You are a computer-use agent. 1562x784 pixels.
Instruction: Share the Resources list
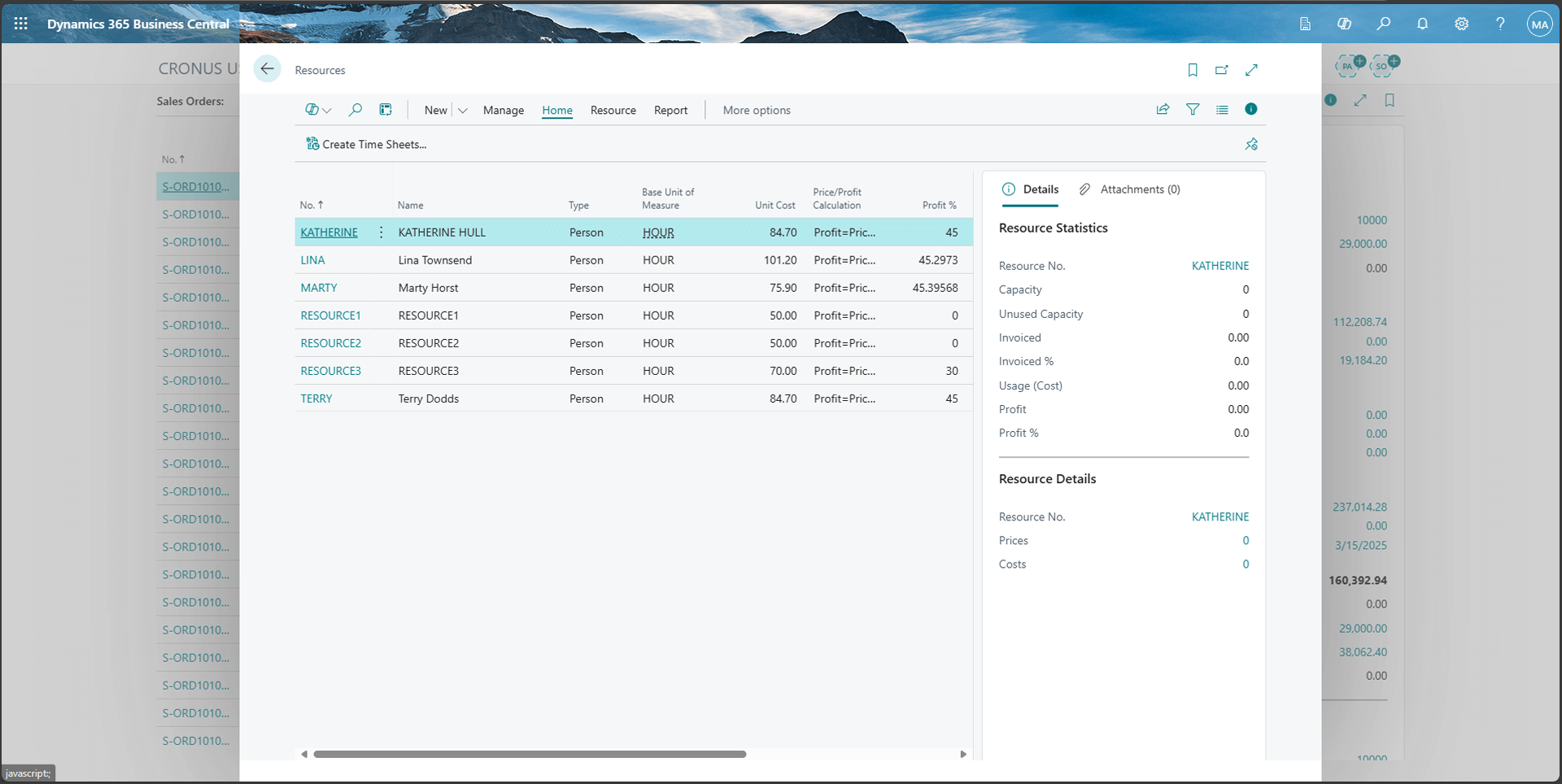(1163, 109)
